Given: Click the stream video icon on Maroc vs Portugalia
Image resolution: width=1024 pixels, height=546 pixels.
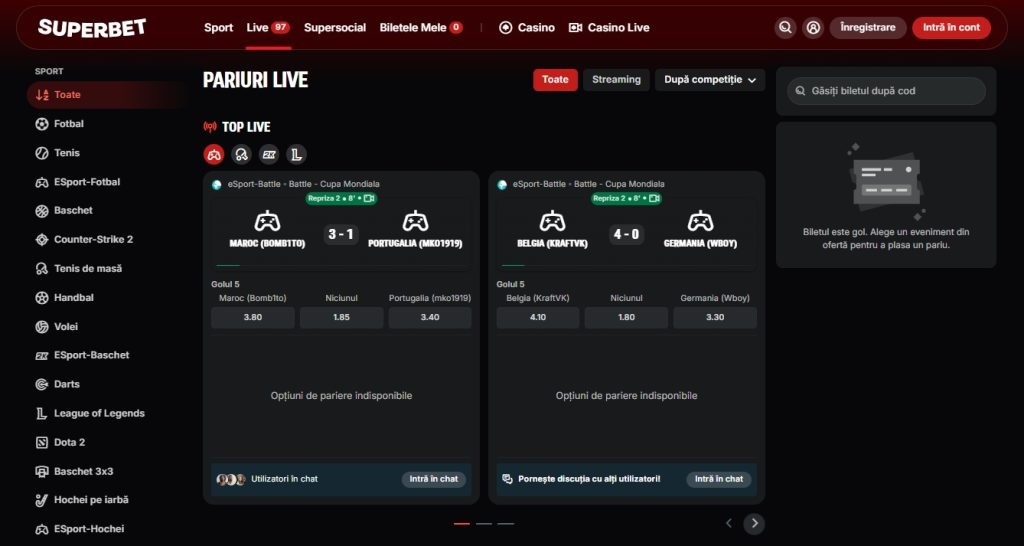Looking at the screenshot, I should tap(370, 199).
